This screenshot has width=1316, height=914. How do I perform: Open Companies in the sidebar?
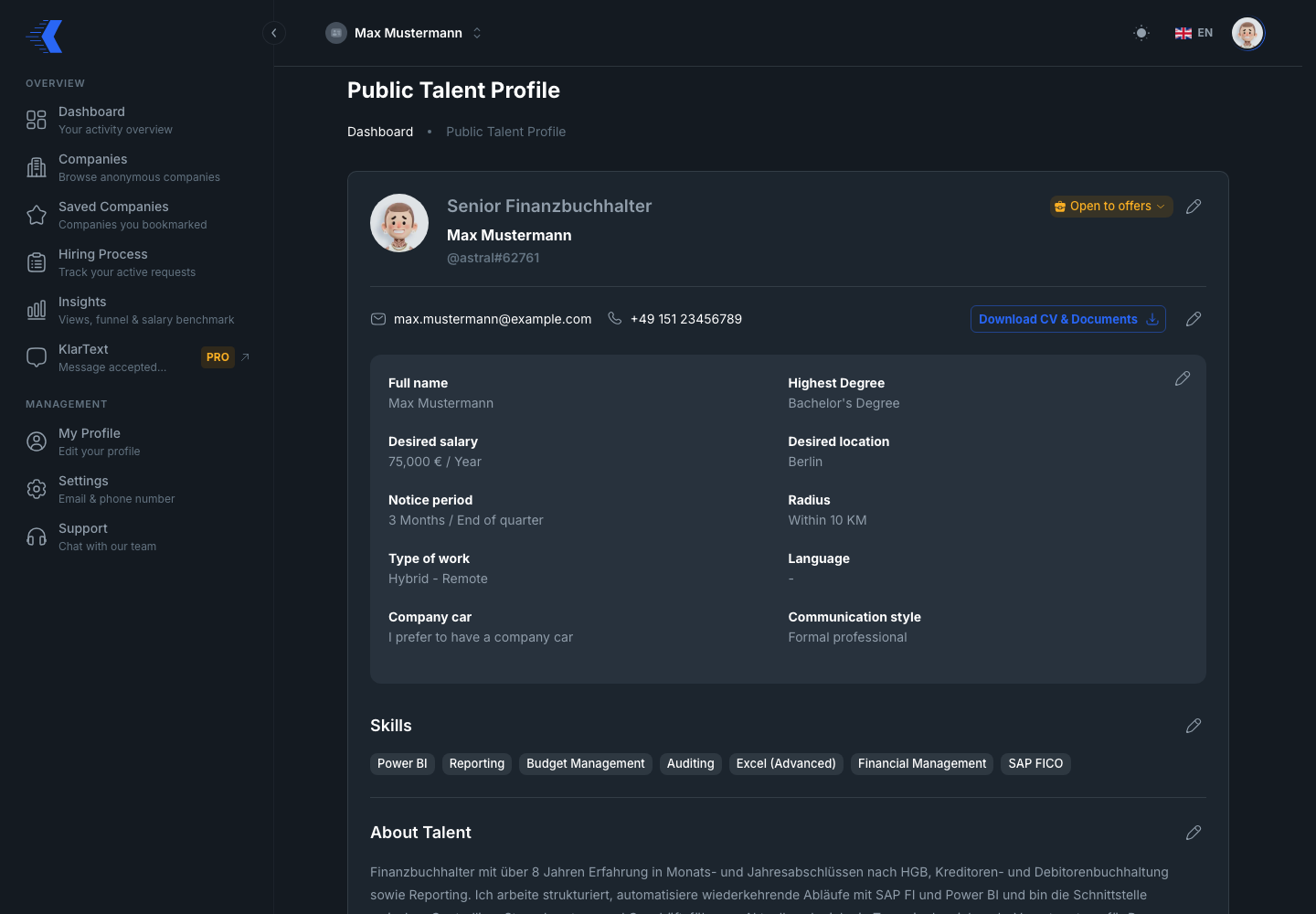tap(137, 167)
